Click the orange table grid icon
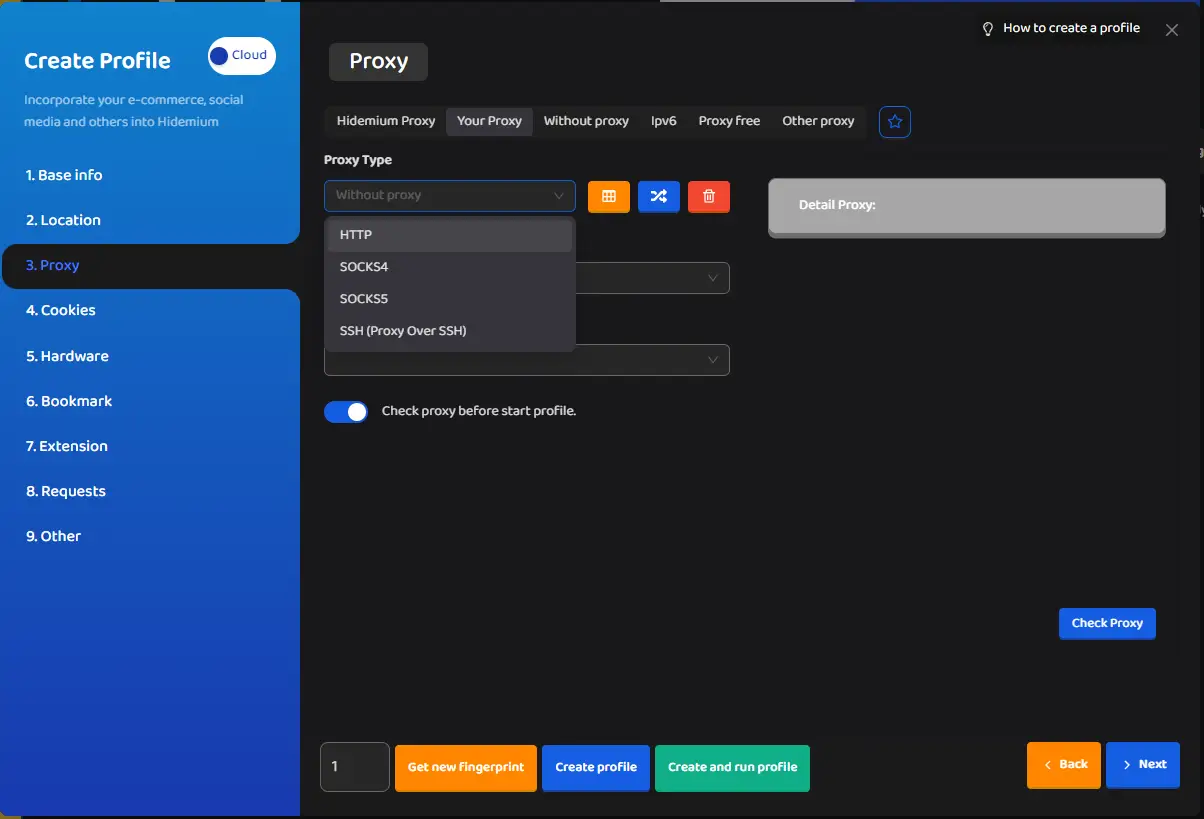 point(608,197)
